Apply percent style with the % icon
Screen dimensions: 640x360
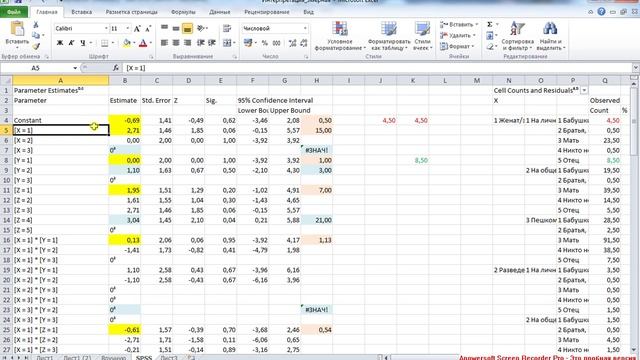coord(264,43)
